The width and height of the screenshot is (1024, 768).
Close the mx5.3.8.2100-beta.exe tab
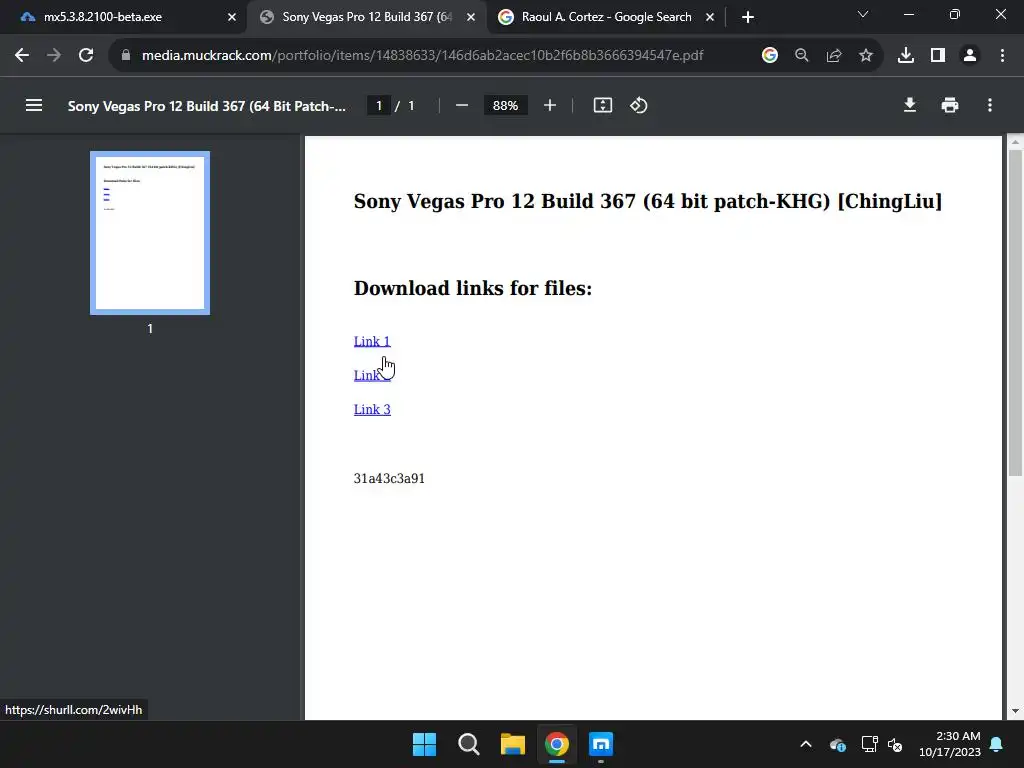[x=232, y=17]
